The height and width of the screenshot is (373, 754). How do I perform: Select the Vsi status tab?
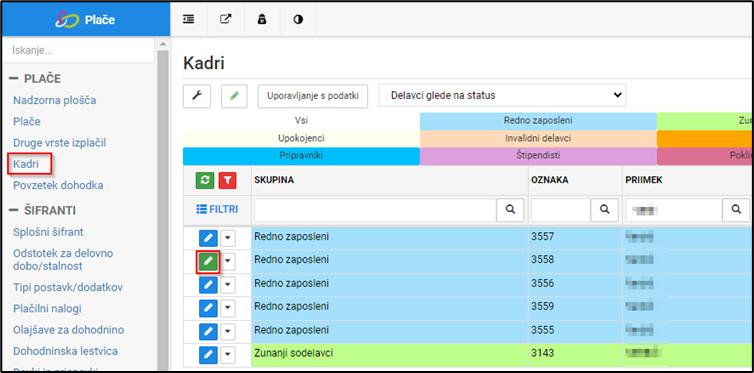302,121
